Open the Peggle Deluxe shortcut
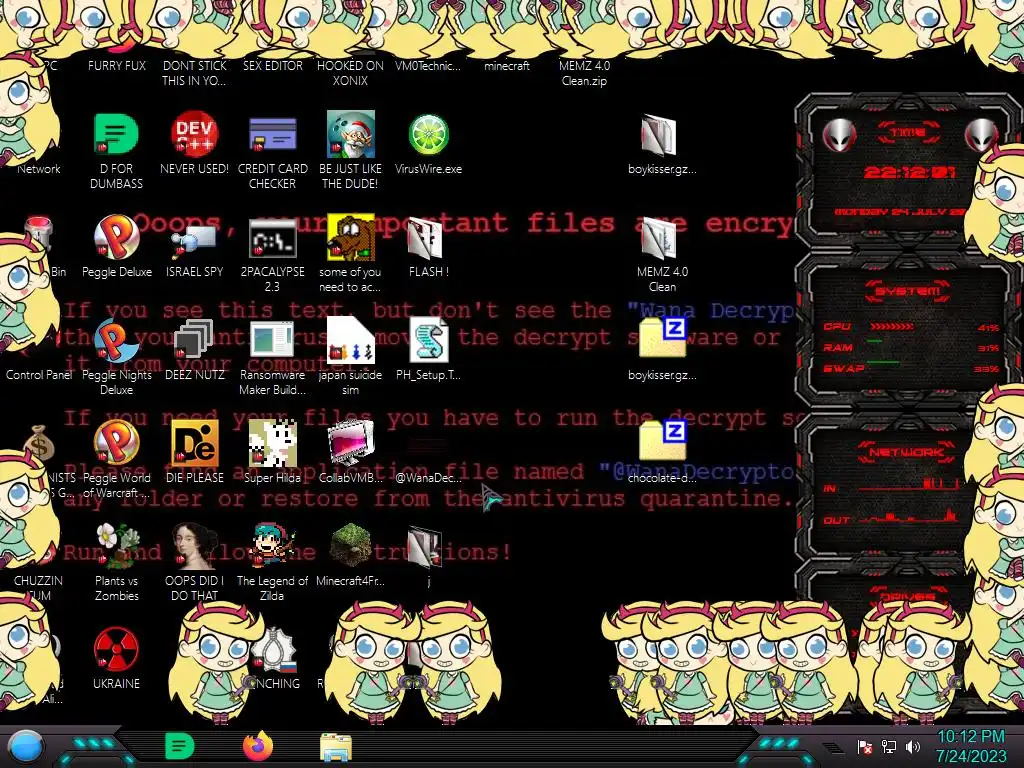This screenshot has height=768, width=1024. point(116,236)
